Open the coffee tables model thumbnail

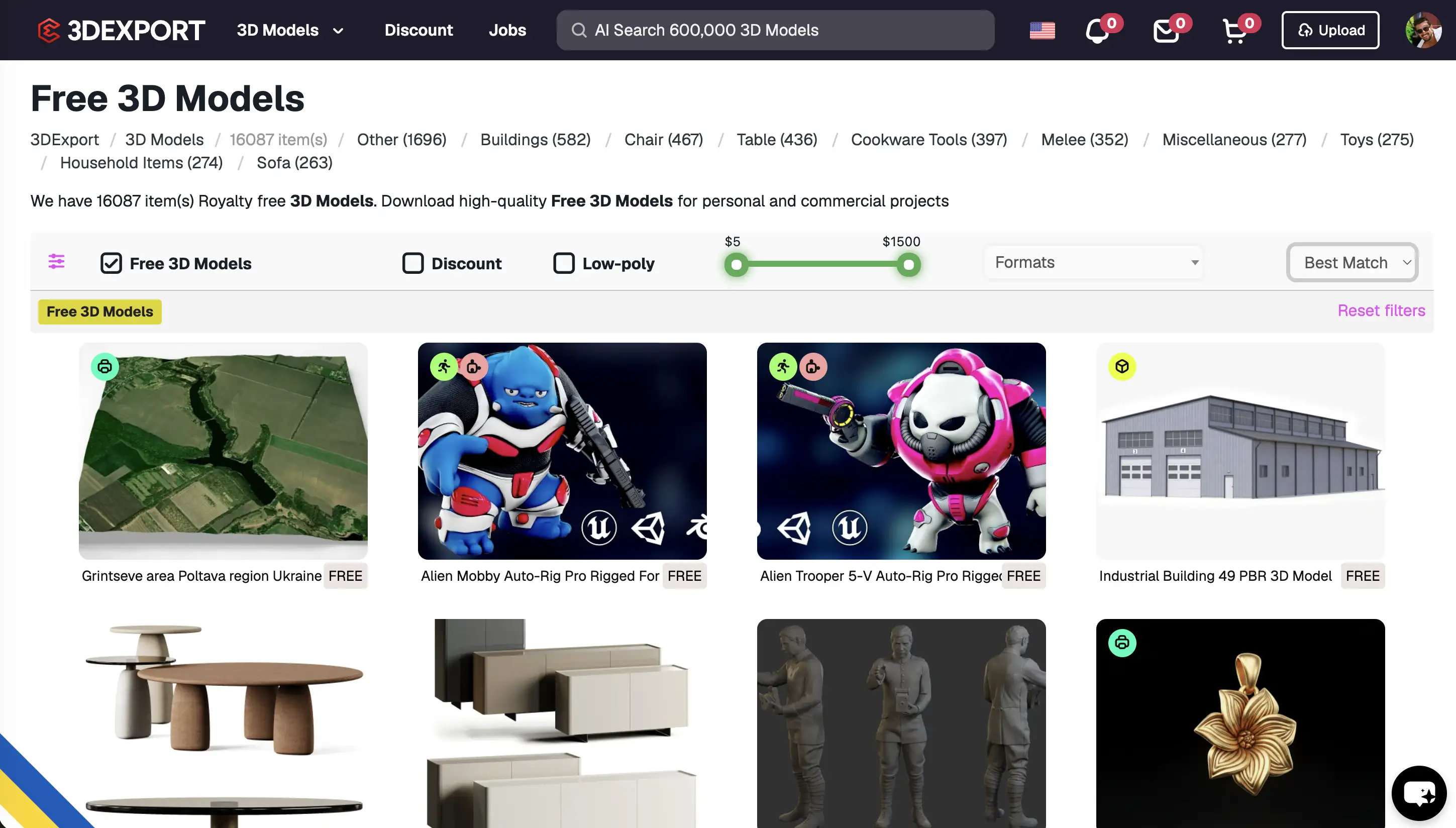(223, 723)
